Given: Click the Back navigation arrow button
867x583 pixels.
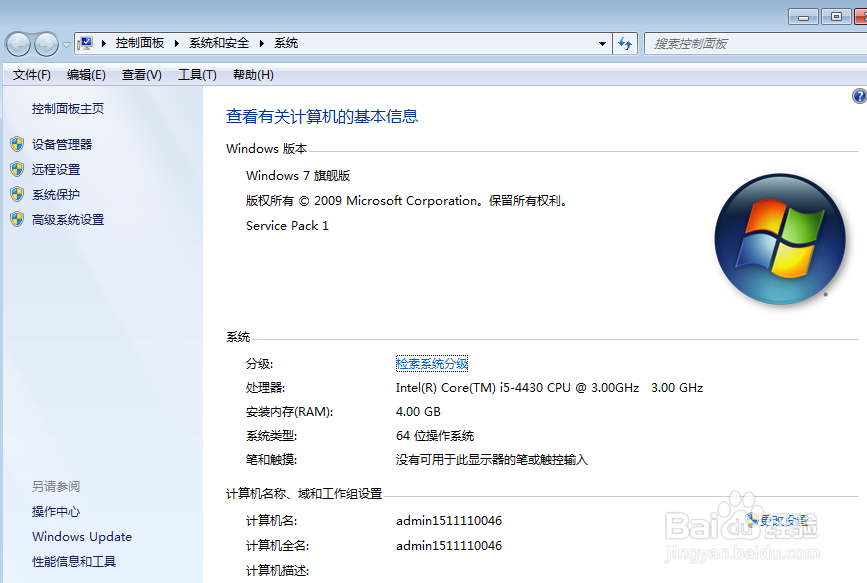Looking at the screenshot, I should click(x=19, y=44).
